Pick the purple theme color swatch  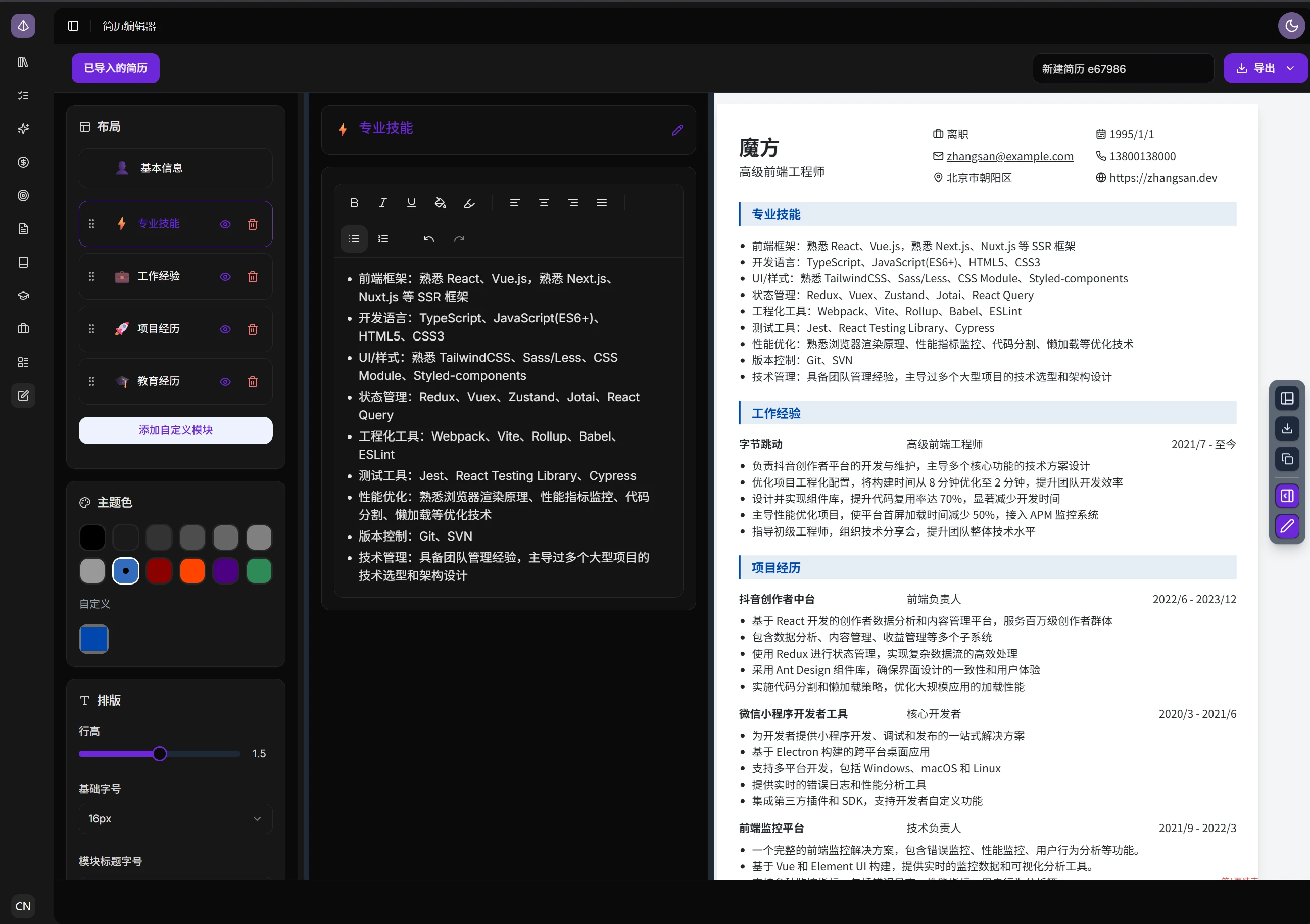click(226, 571)
